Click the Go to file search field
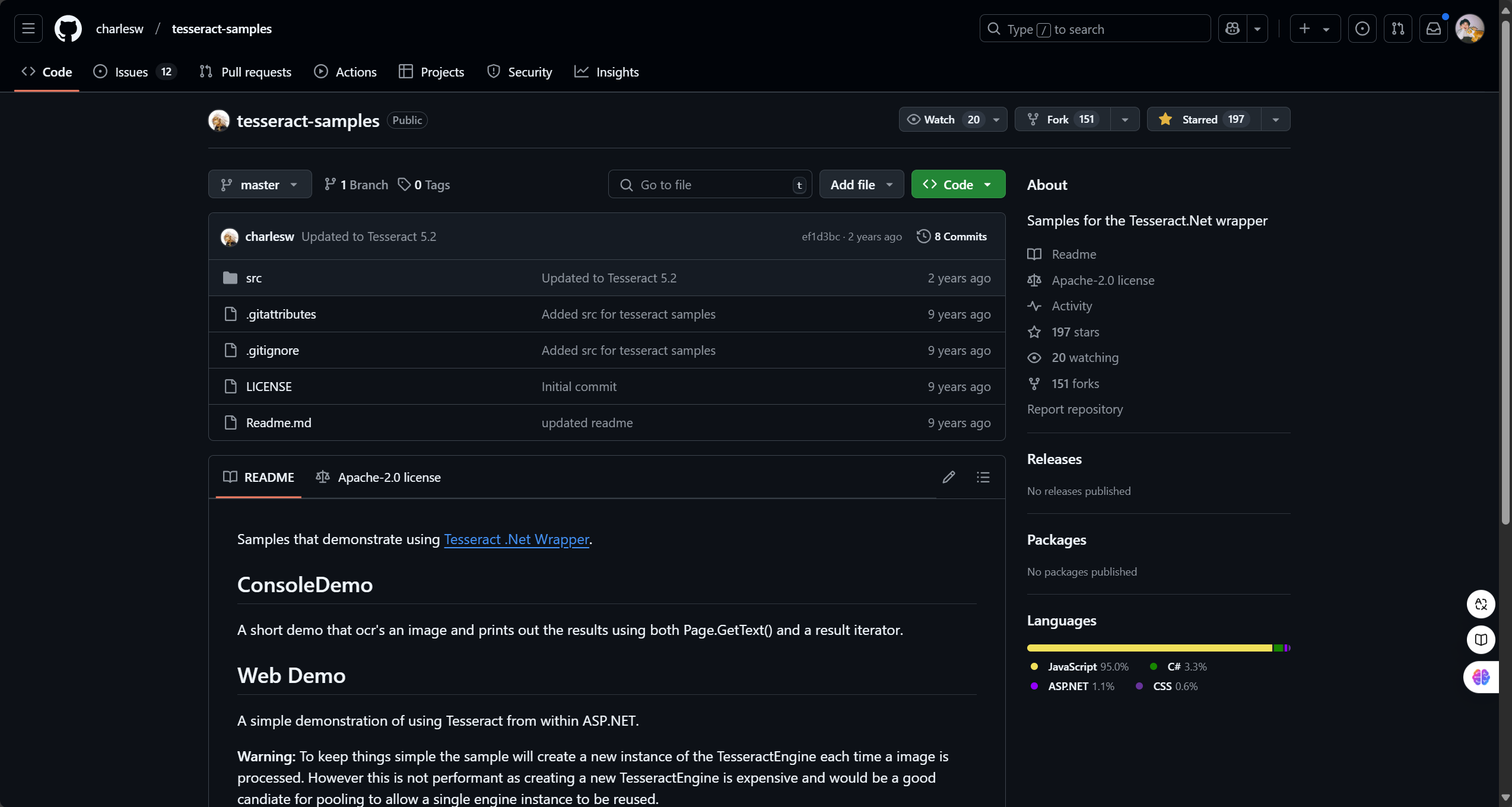1512x807 pixels. (710, 185)
